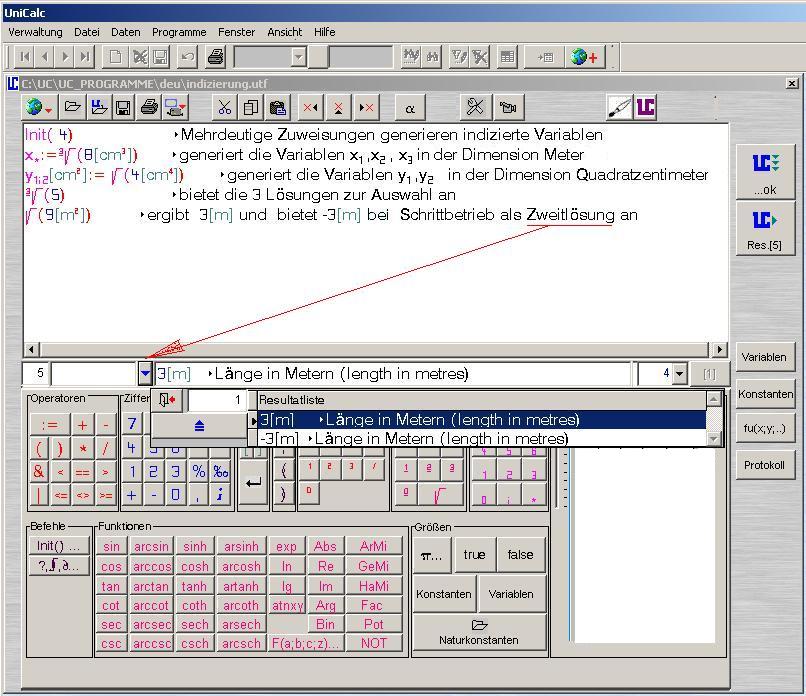The width and height of the screenshot is (806, 696).
Task: Click the exit door icon beside Resultatliste
Action: point(167,400)
